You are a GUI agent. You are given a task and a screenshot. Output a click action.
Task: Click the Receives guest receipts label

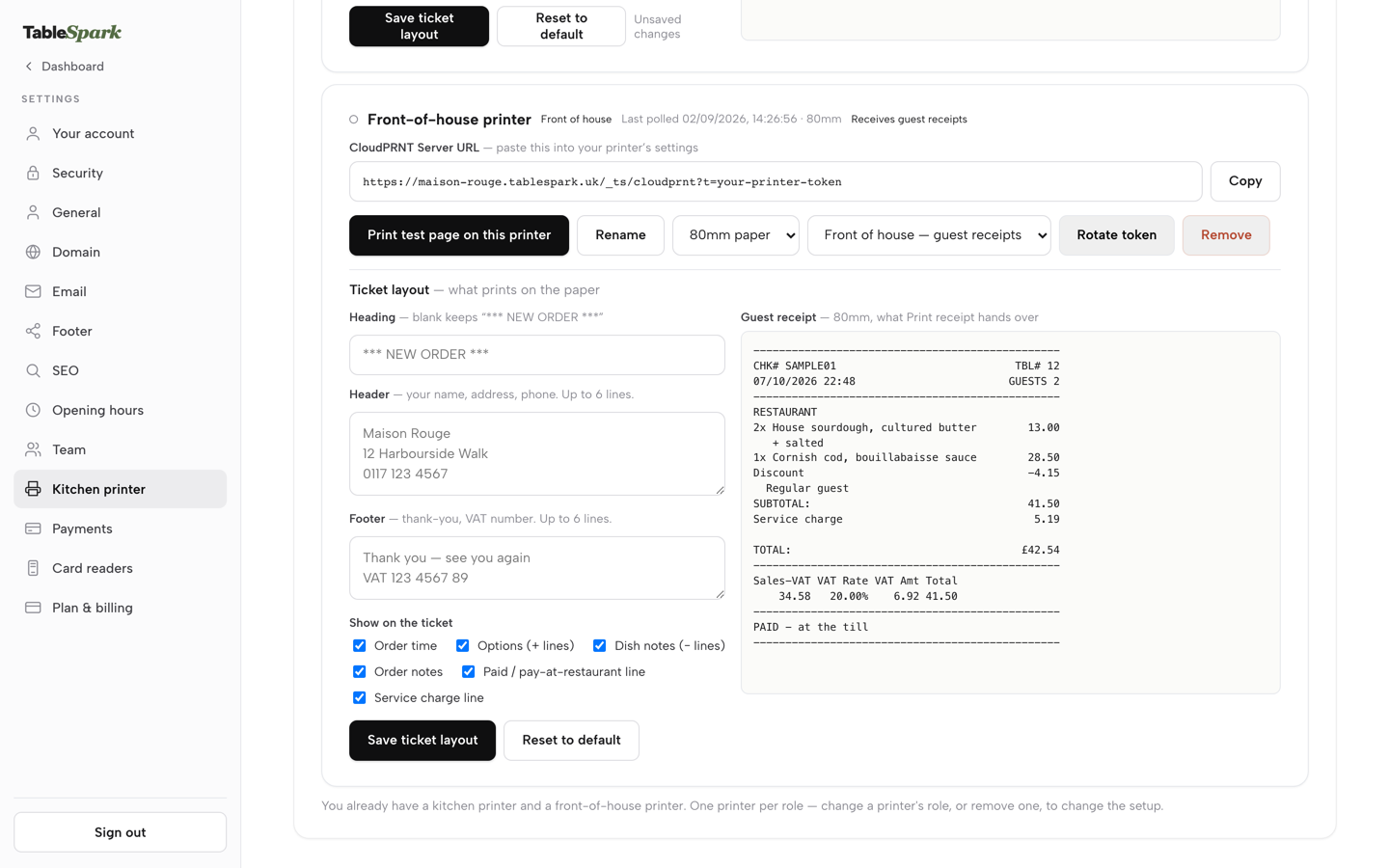(909, 120)
